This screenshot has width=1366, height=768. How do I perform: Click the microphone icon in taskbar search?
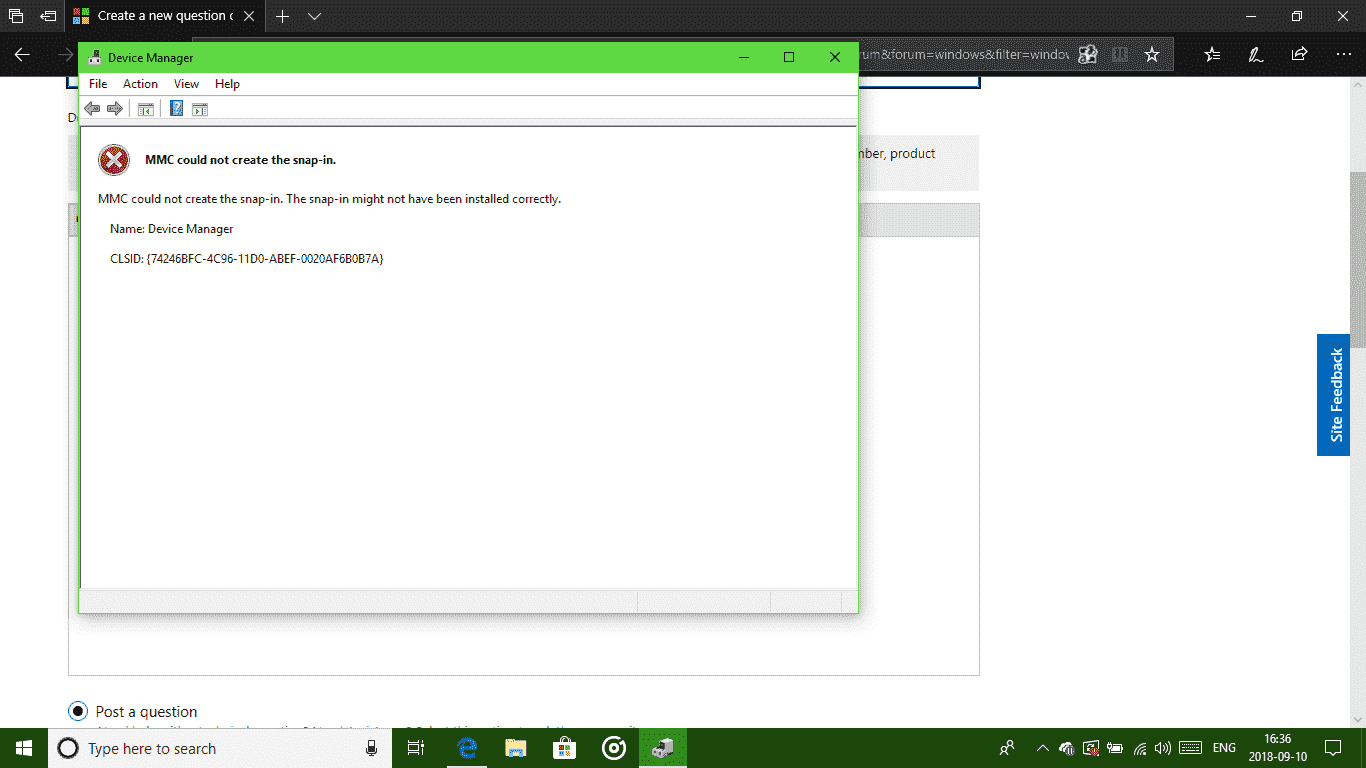pyautogui.click(x=372, y=748)
